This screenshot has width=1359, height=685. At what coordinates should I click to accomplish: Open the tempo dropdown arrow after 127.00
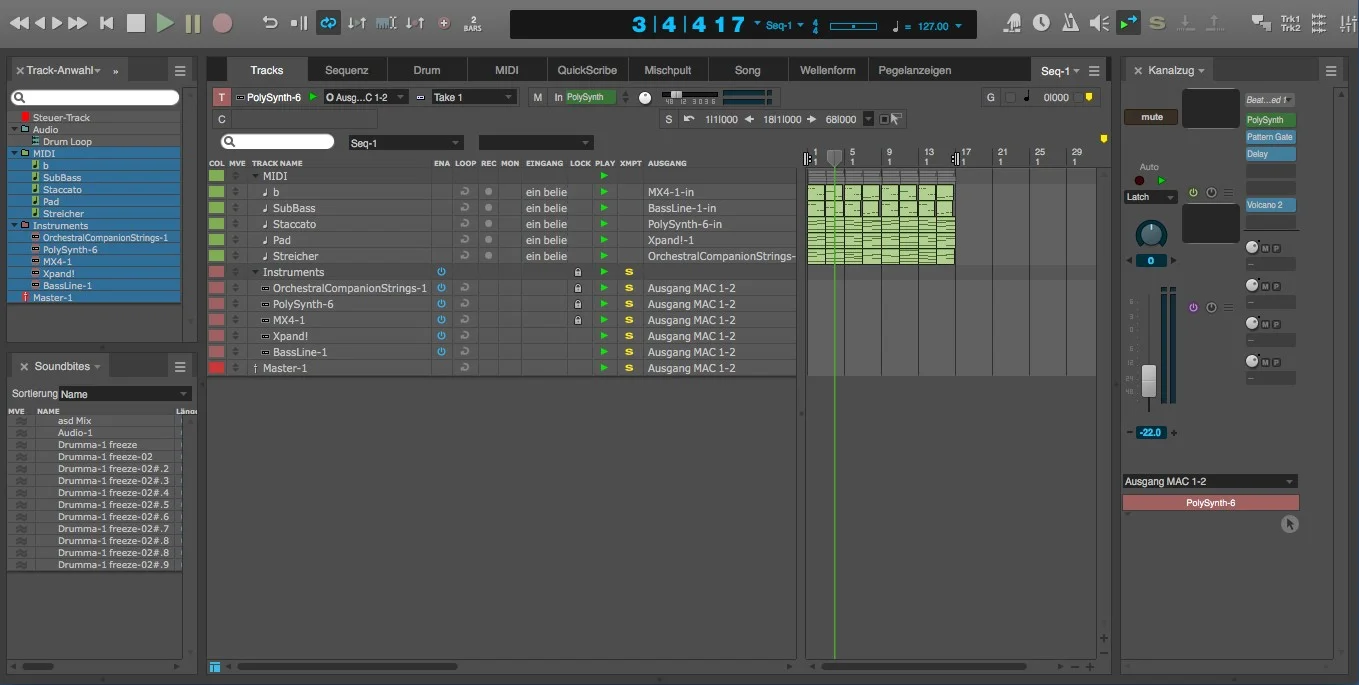click(x=959, y=26)
